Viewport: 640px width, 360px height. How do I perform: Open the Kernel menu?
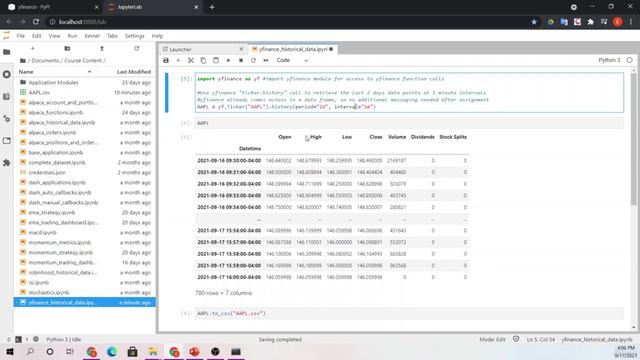tap(92, 36)
